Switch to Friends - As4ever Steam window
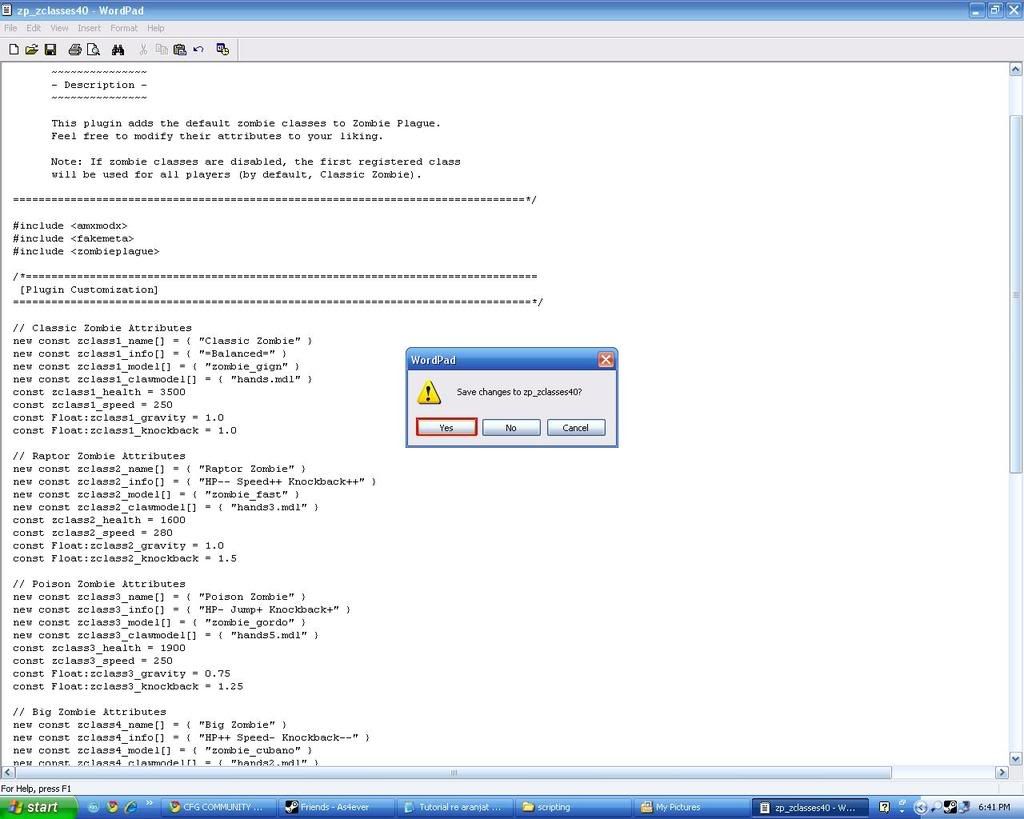The image size is (1024, 819). click(334, 807)
